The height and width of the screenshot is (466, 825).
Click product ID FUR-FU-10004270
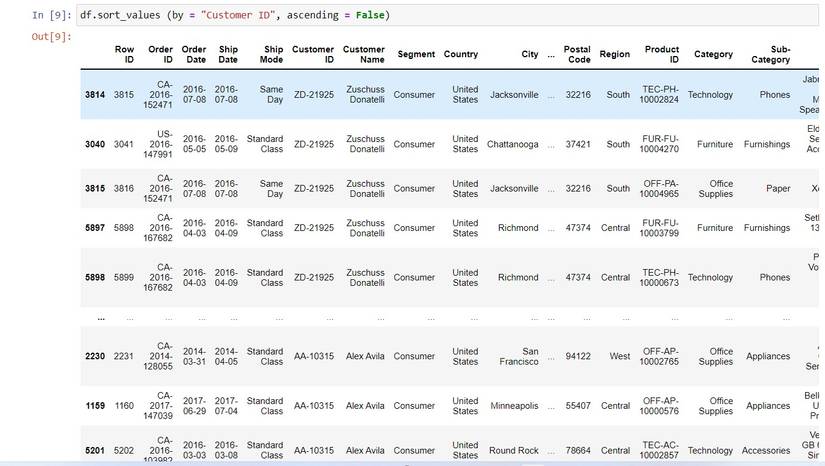tap(659, 144)
